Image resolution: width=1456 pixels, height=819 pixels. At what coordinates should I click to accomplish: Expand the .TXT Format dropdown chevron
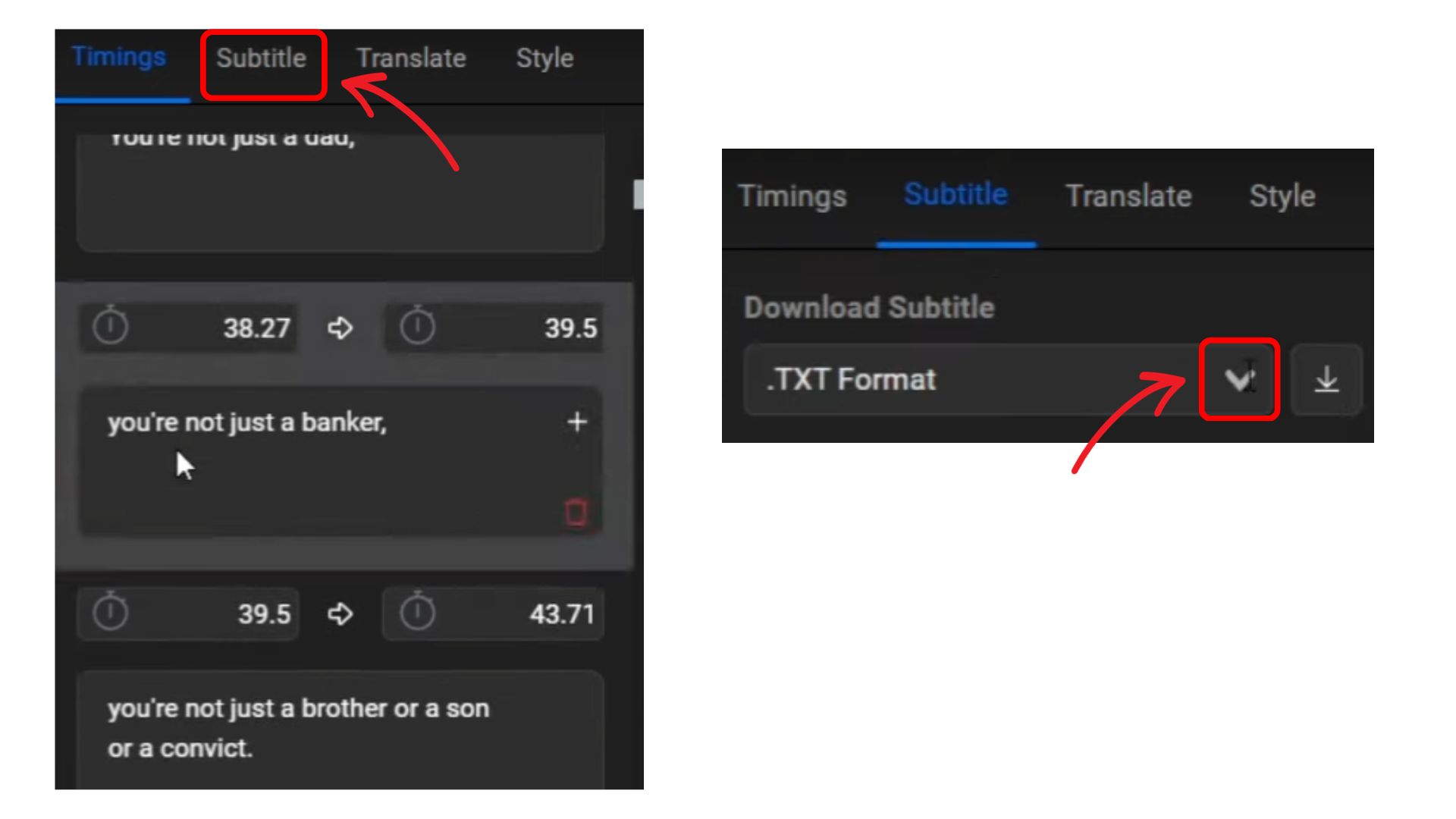(x=1239, y=378)
